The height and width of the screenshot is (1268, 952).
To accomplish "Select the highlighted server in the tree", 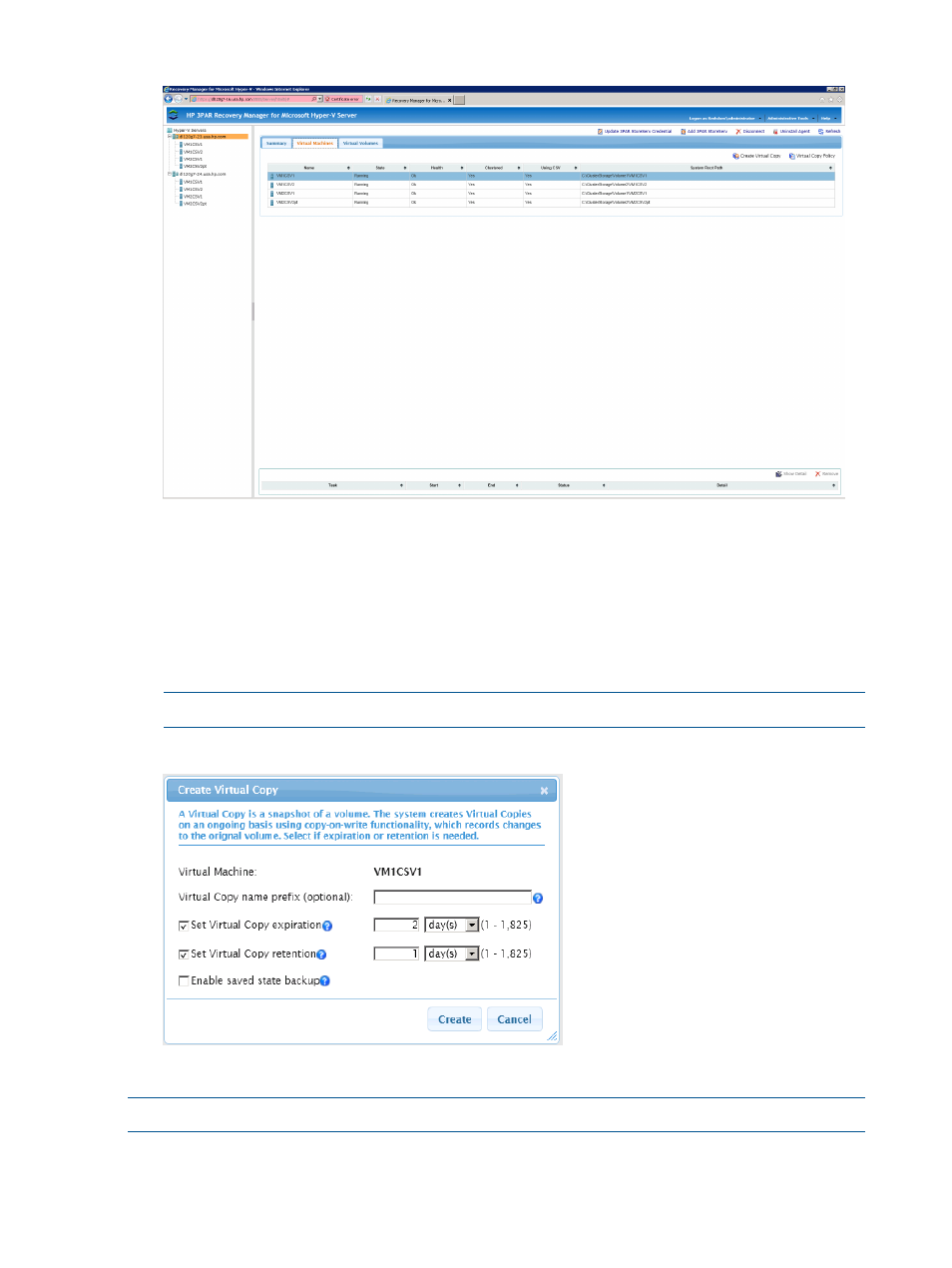I will 209,137.
